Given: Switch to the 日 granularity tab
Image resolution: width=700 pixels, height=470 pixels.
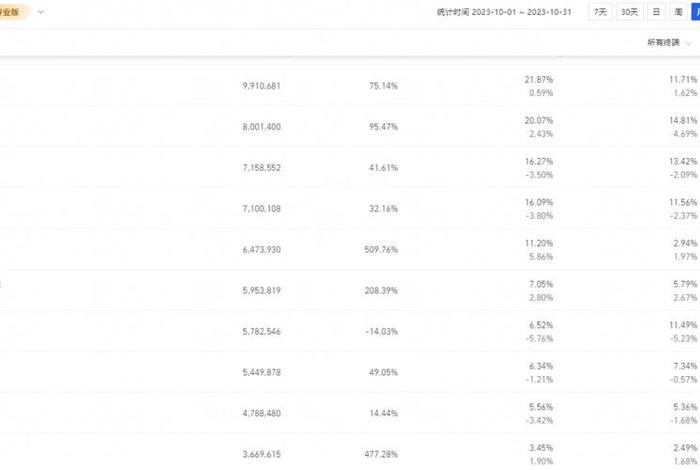Looking at the screenshot, I should (x=656, y=12).
